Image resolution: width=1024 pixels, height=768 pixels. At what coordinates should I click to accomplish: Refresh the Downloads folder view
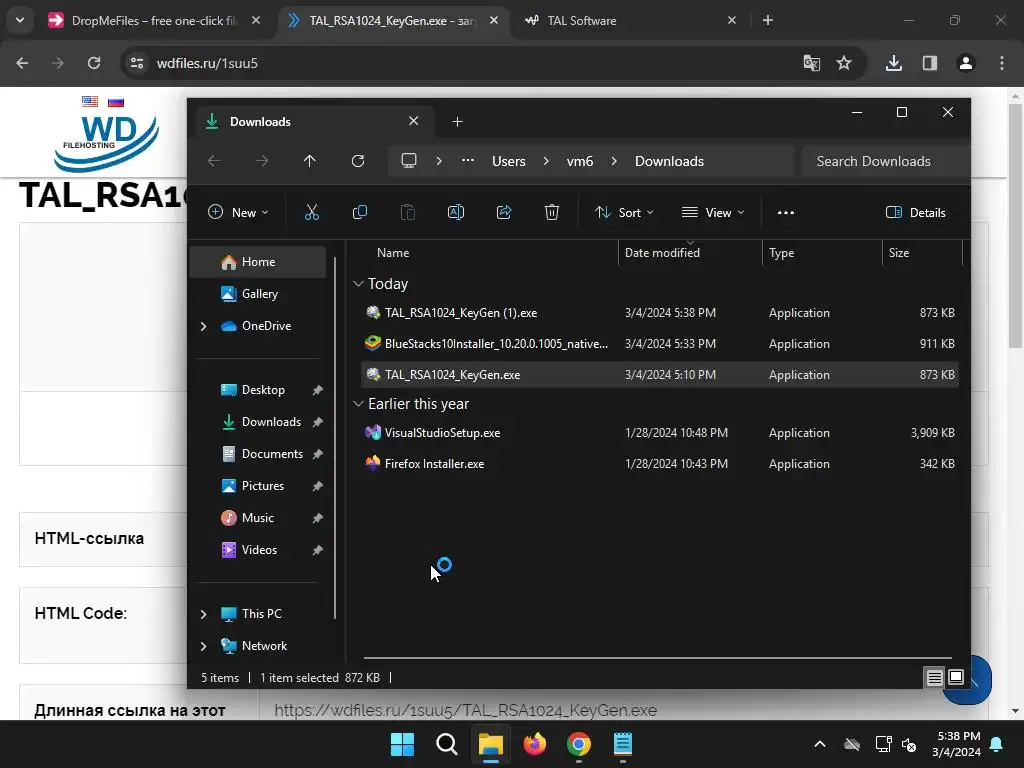coord(358,161)
